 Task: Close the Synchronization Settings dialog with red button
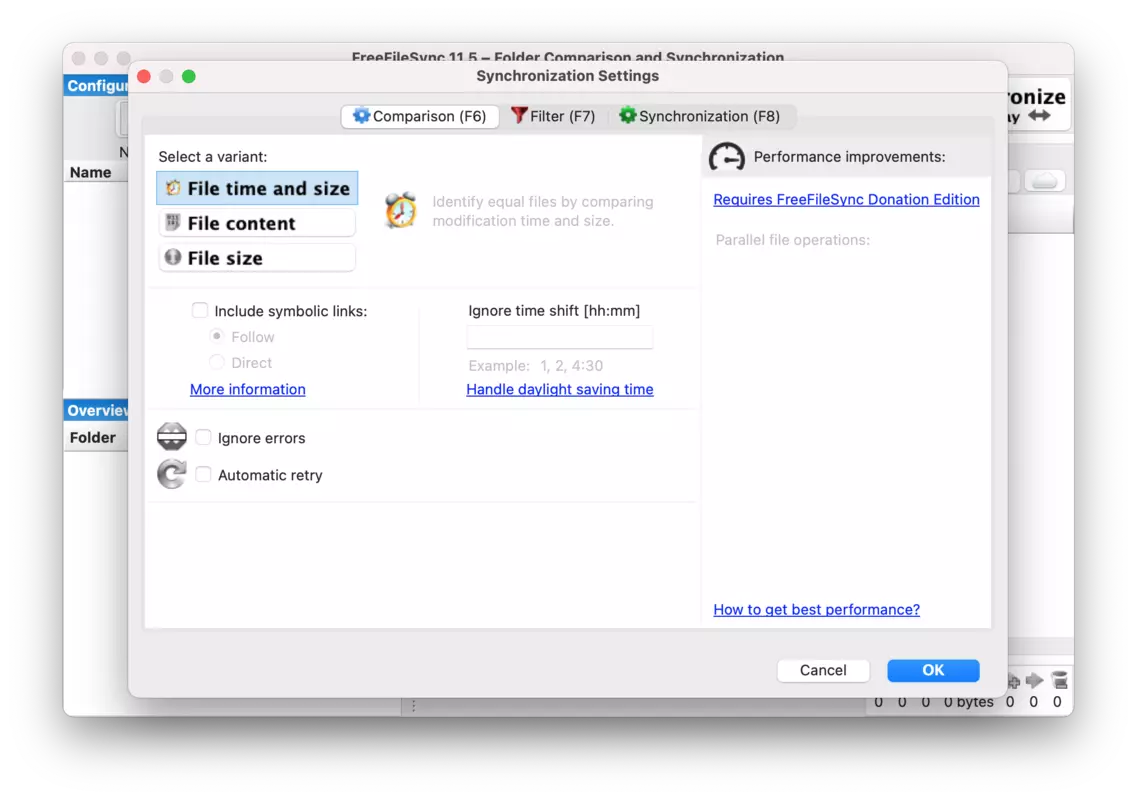click(x=144, y=76)
